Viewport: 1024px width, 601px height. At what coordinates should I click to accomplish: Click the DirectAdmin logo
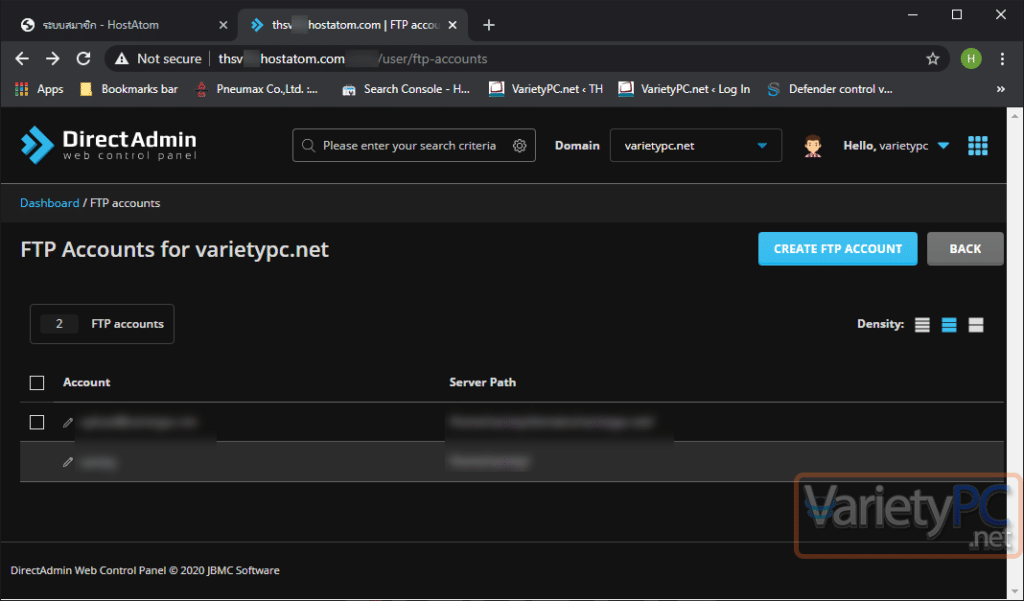108,145
